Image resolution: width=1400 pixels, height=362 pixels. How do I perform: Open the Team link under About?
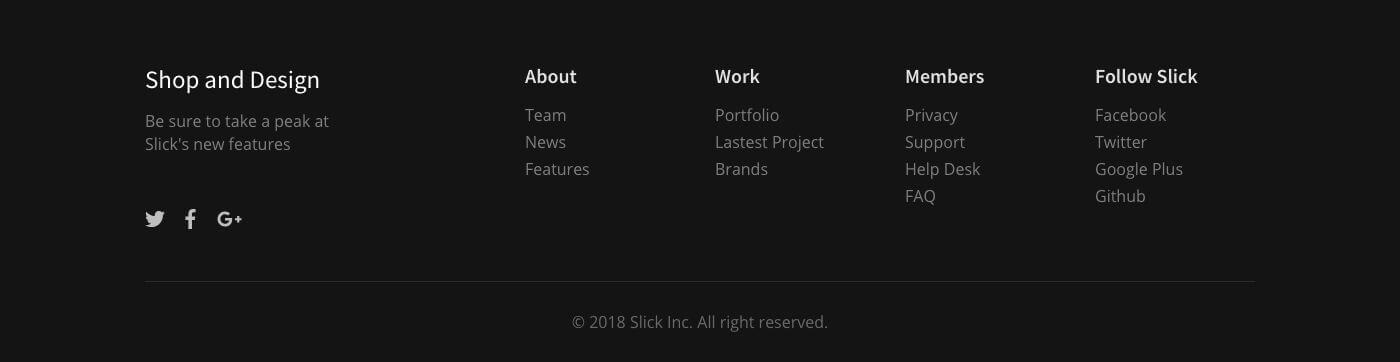tap(545, 115)
